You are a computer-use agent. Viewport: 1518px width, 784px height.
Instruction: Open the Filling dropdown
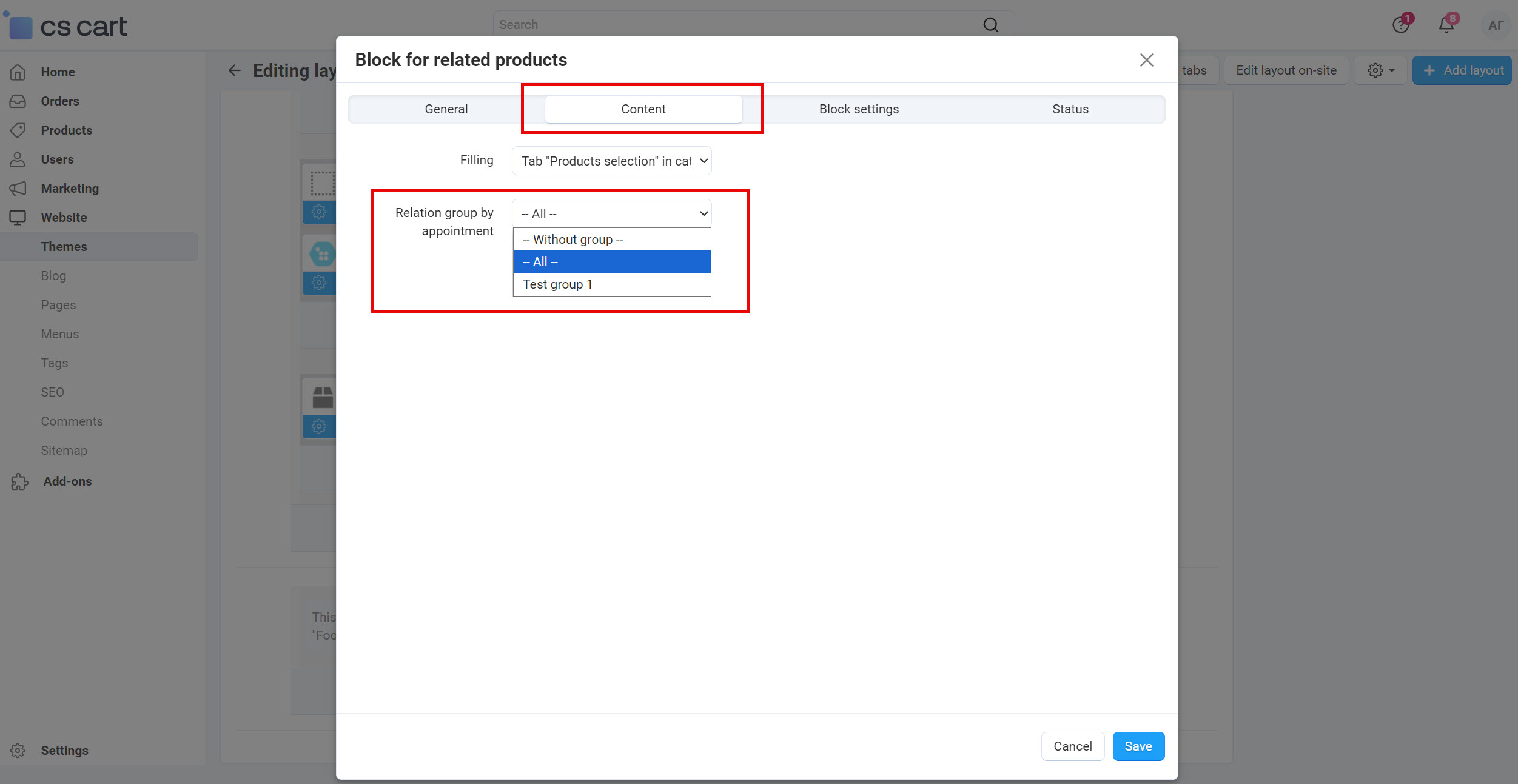click(612, 161)
